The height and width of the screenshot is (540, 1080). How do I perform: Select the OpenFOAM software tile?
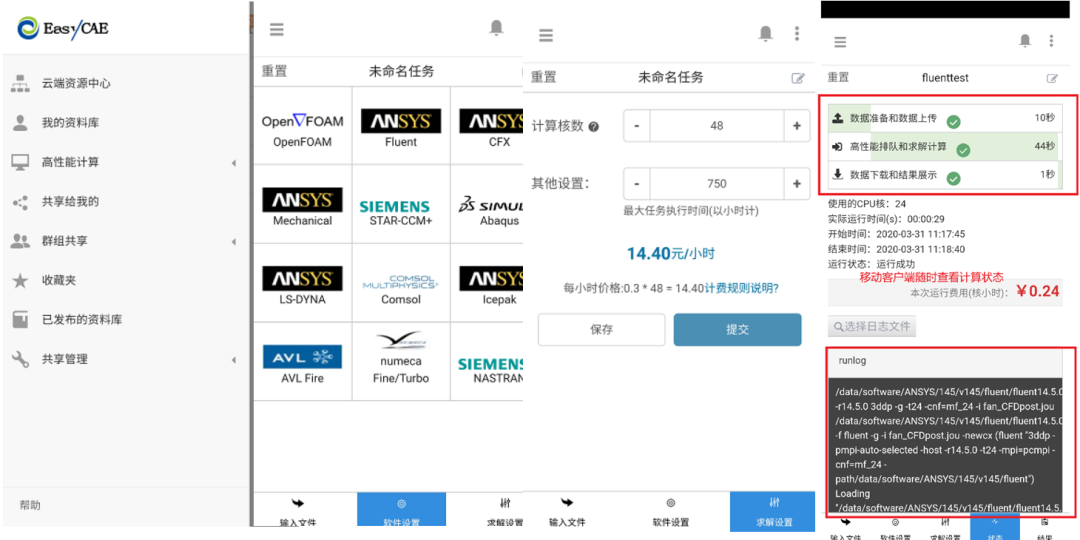(302, 125)
